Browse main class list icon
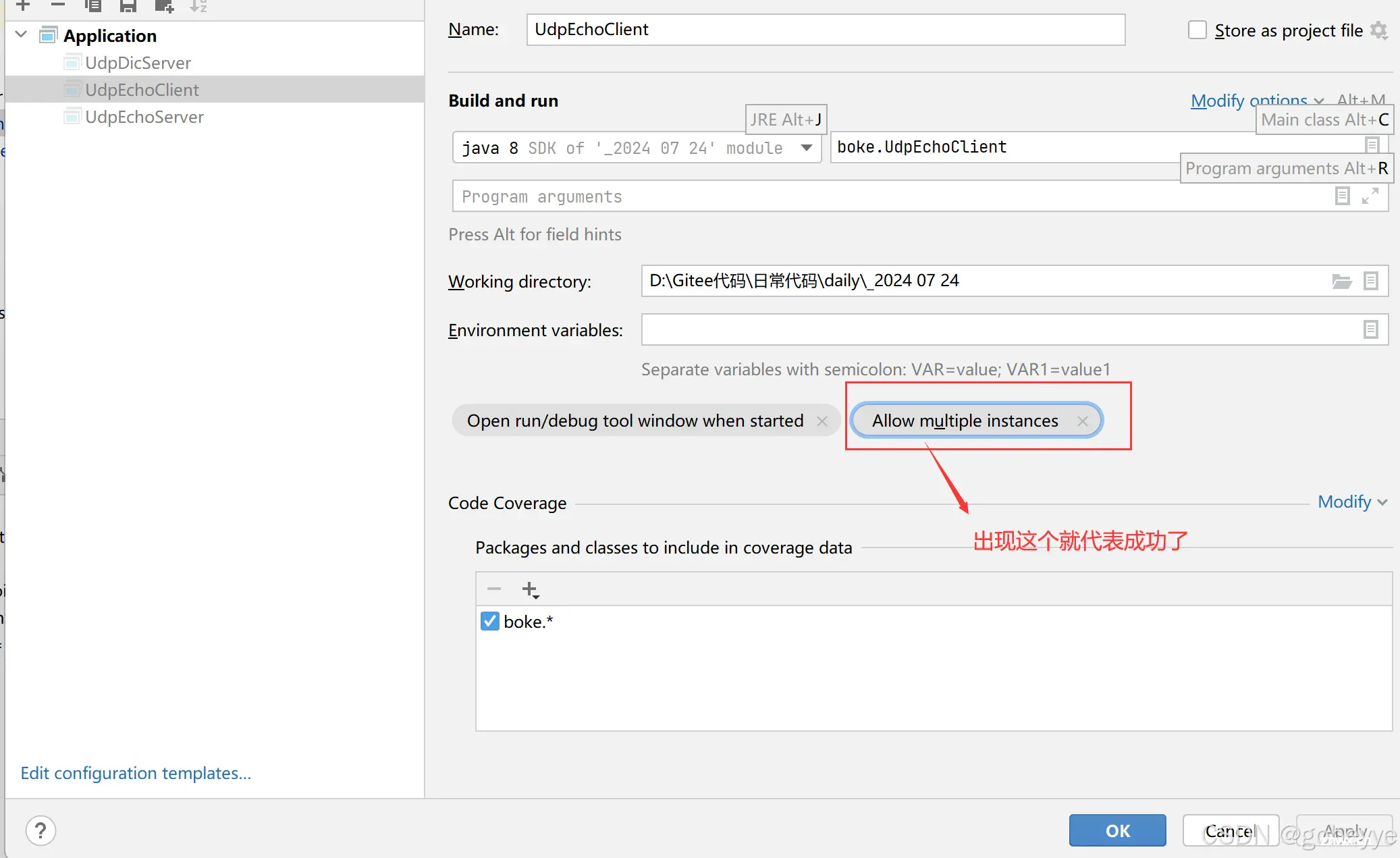1400x858 pixels. [x=1372, y=144]
